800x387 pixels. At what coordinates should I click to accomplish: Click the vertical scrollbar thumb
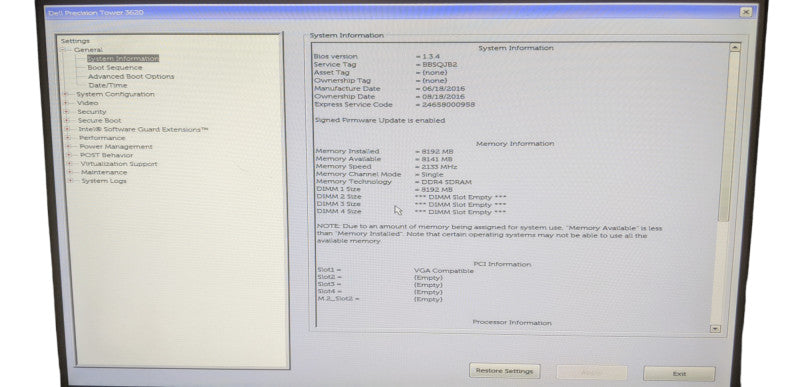(x=728, y=137)
